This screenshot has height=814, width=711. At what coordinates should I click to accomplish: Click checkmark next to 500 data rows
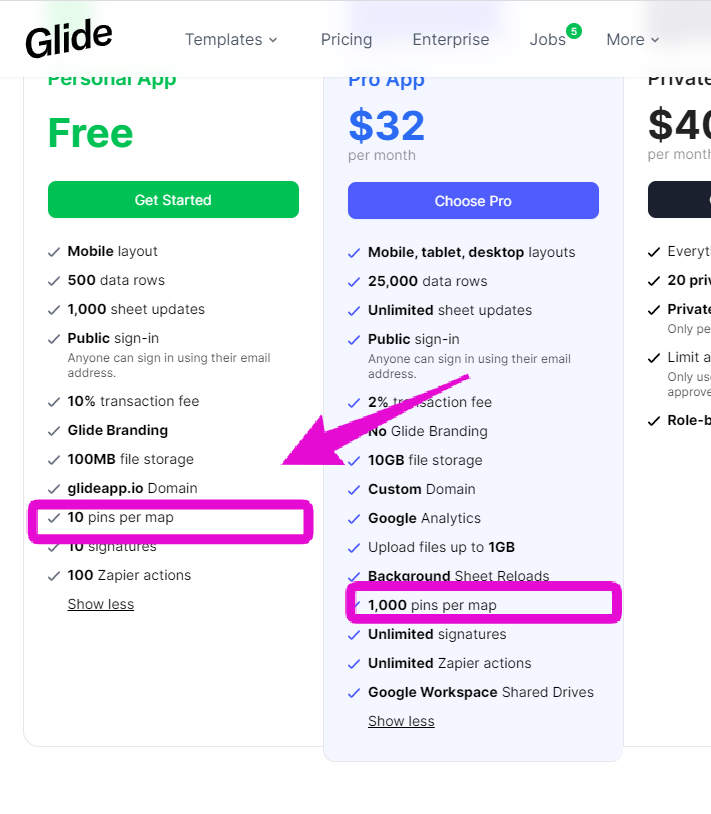click(x=54, y=281)
